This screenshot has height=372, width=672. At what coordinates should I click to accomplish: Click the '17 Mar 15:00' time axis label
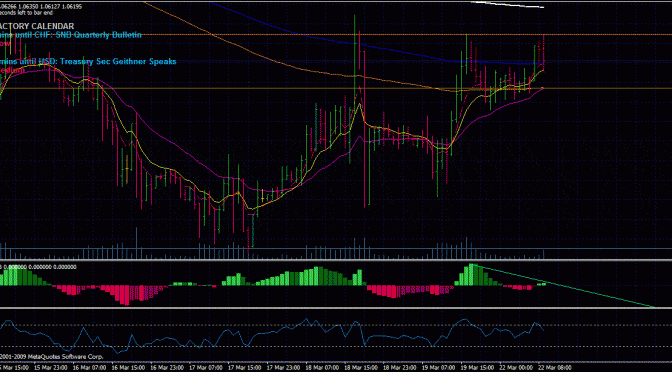(x=244, y=368)
